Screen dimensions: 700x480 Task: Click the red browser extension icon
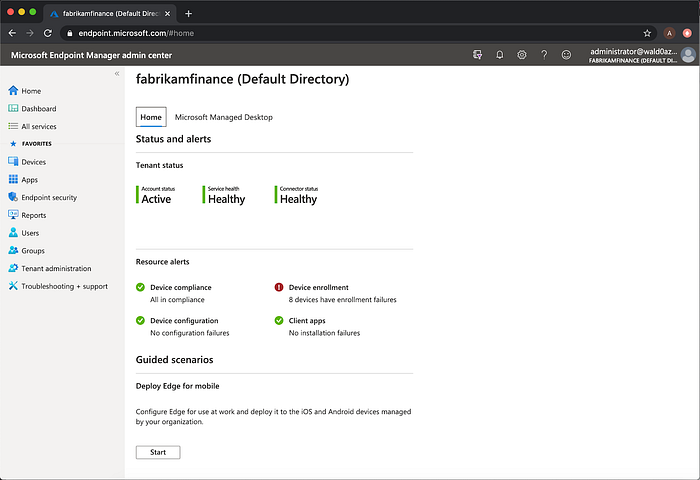point(687,33)
